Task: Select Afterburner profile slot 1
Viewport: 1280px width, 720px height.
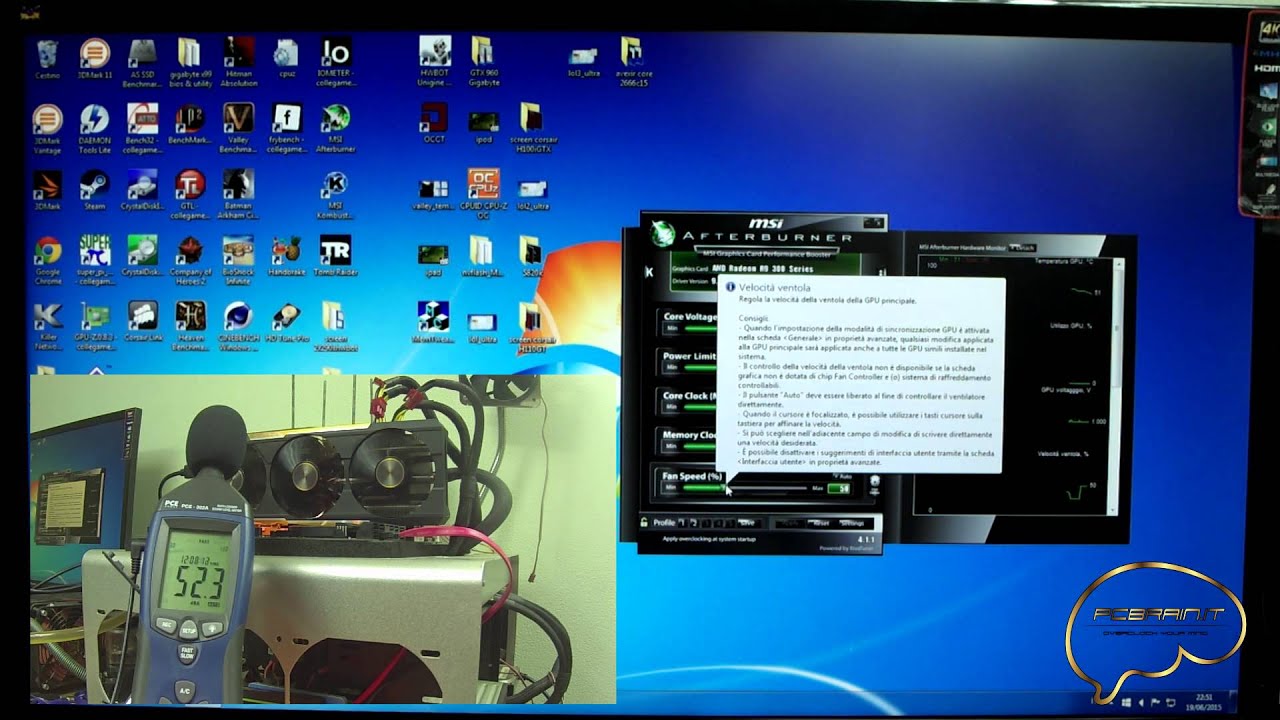Action: 682,523
